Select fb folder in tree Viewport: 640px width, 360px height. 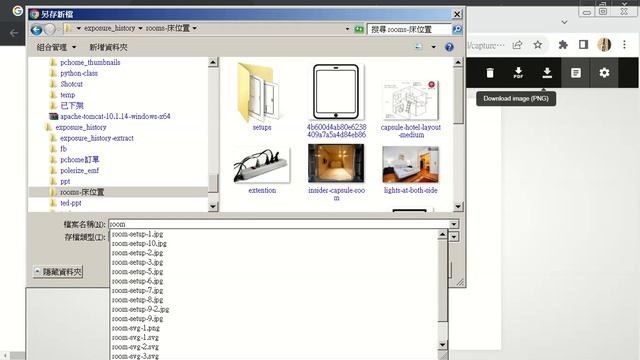(63, 149)
